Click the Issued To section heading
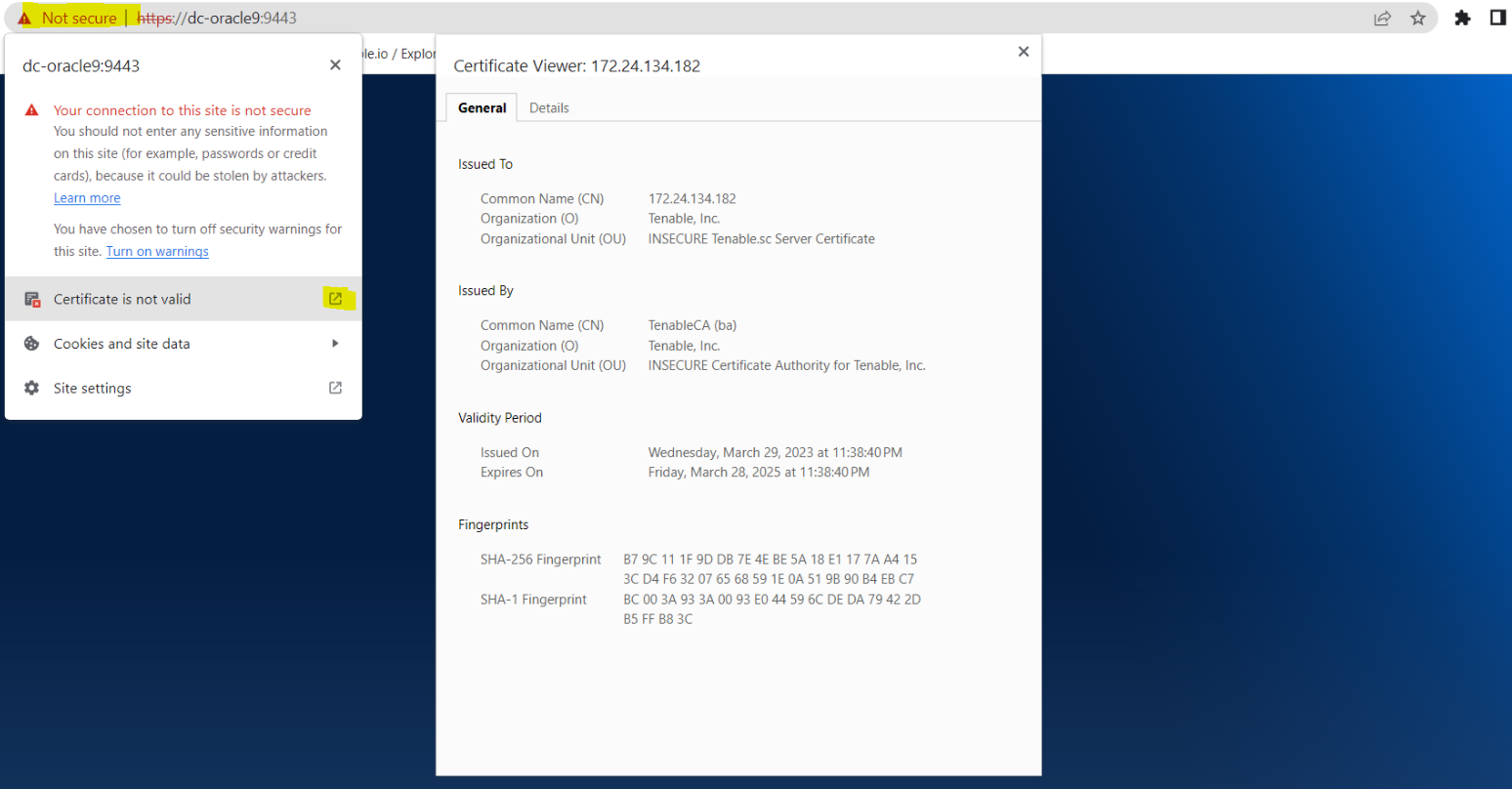The width and height of the screenshot is (1512, 789). [x=485, y=164]
